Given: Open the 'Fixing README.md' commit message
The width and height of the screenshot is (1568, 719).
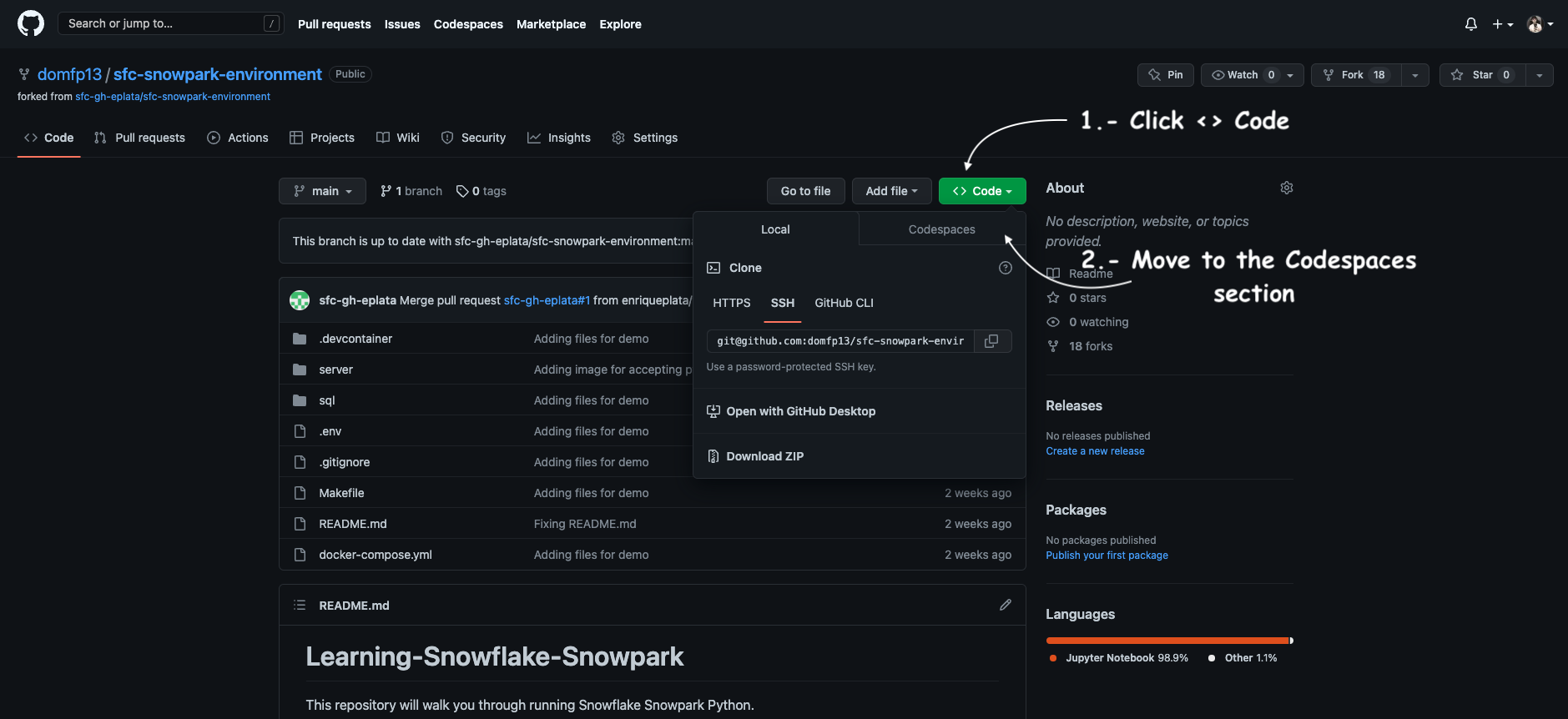Looking at the screenshot, I should click(x=585, y=524).
